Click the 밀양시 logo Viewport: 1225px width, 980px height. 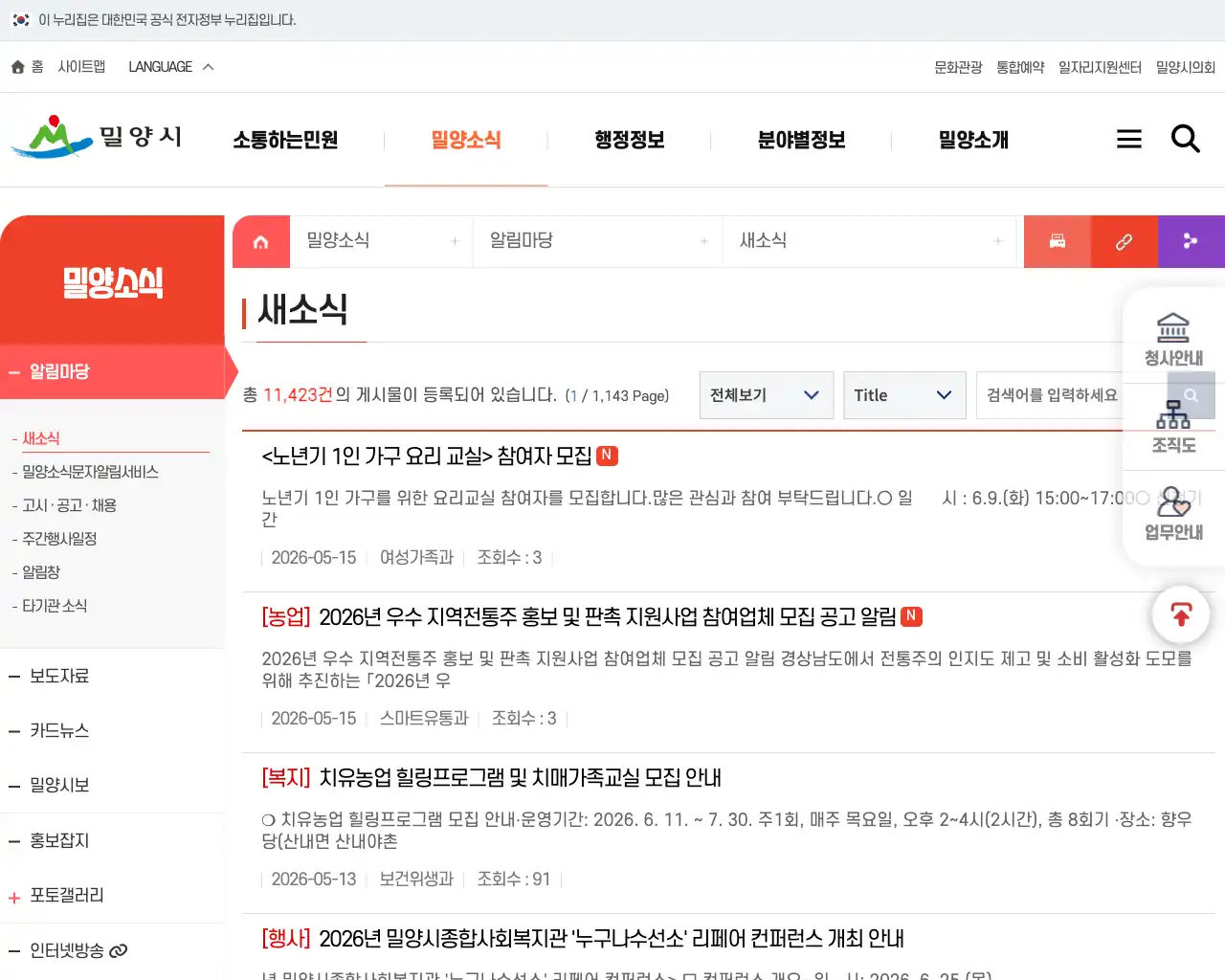coord(96,137)
